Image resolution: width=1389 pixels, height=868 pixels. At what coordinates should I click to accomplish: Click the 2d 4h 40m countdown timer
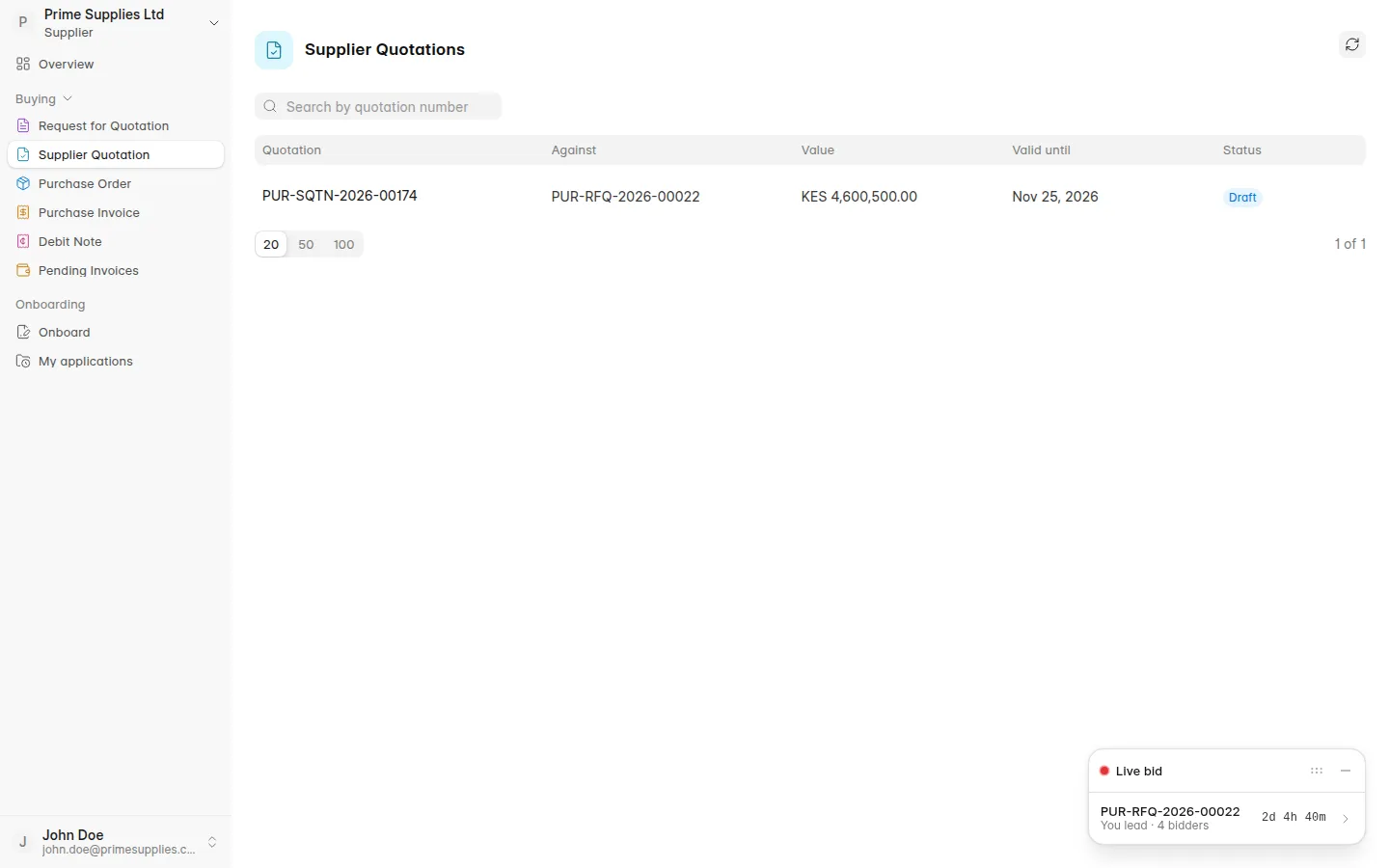(1294, 818)
